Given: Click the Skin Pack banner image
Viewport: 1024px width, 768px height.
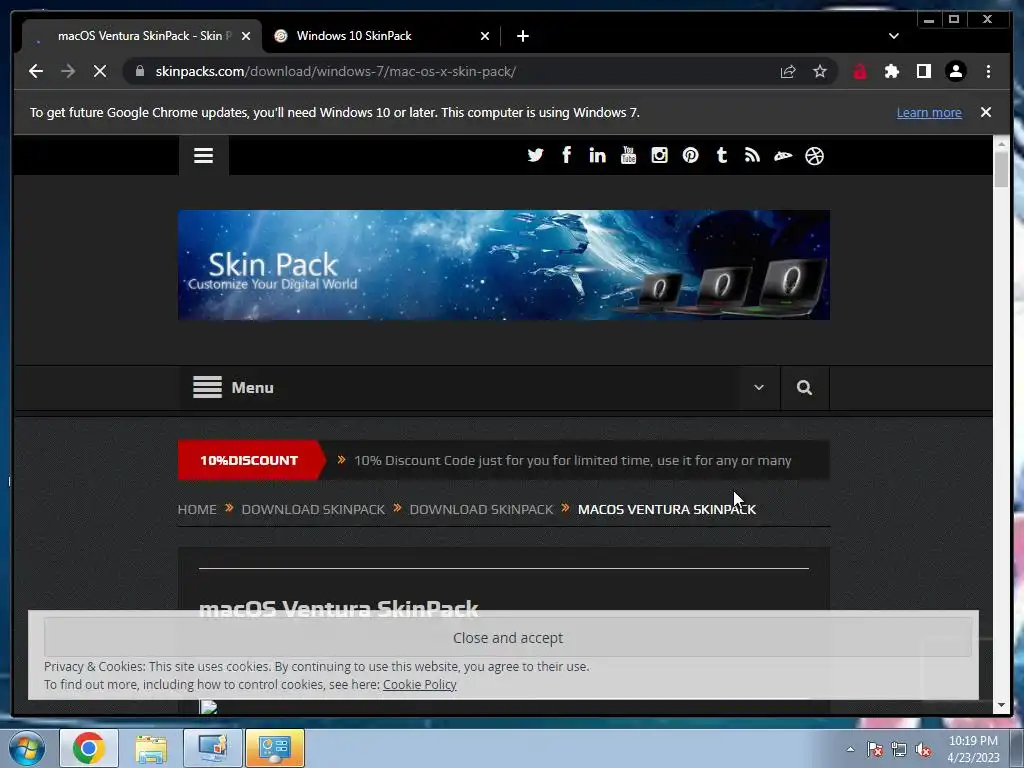Looking at the screenshot, I should 504,265.
